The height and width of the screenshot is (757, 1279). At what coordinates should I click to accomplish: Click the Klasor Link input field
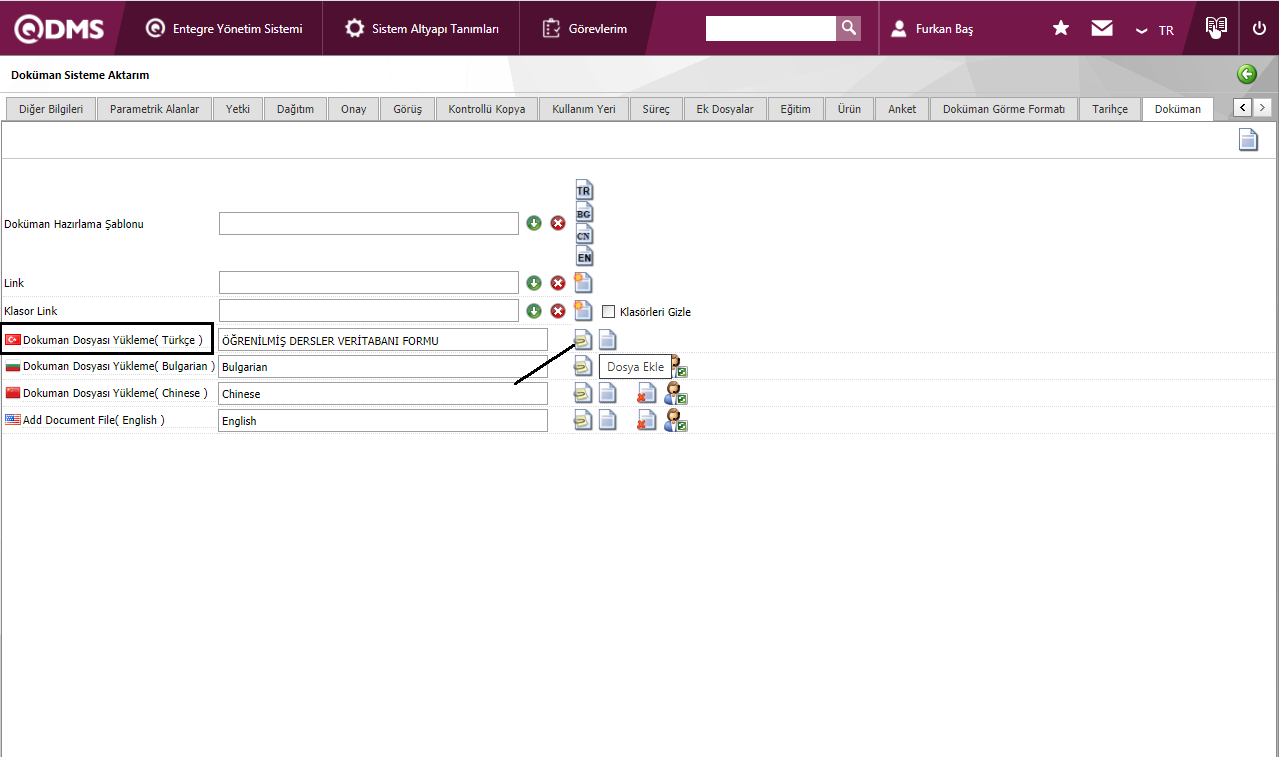point(369,311)
